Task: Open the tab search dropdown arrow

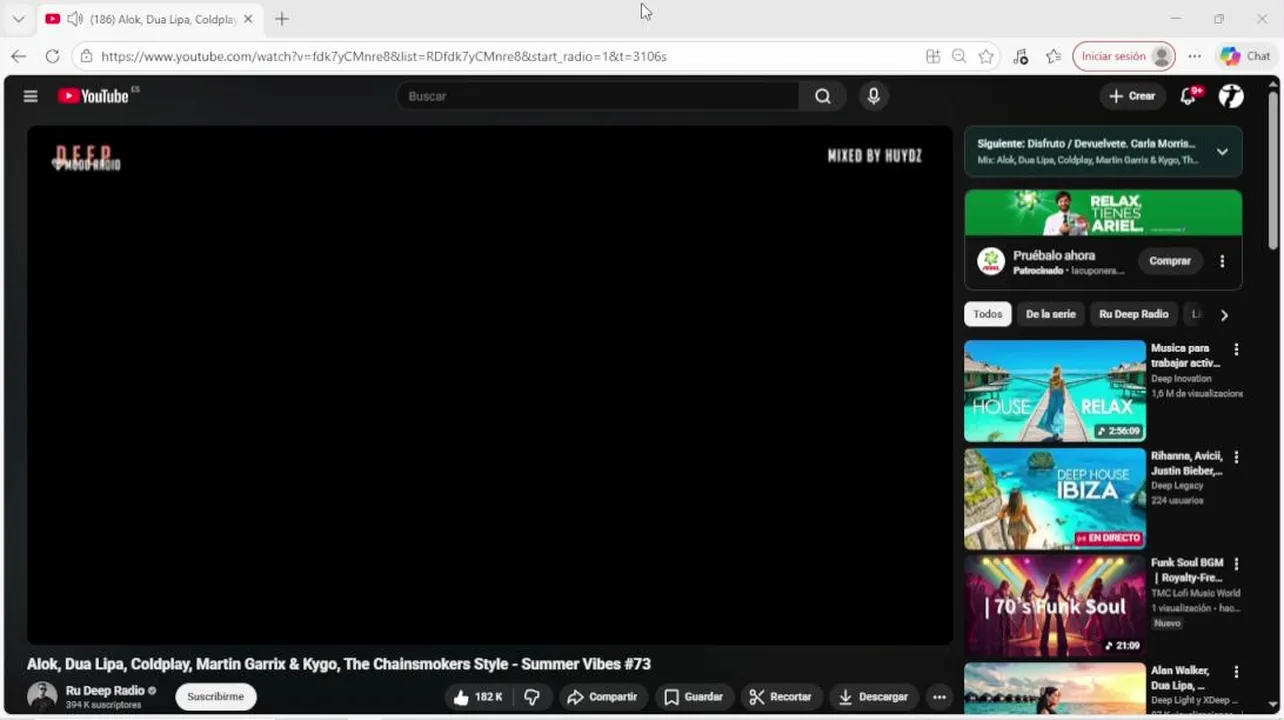Action: tap(18, 19)
